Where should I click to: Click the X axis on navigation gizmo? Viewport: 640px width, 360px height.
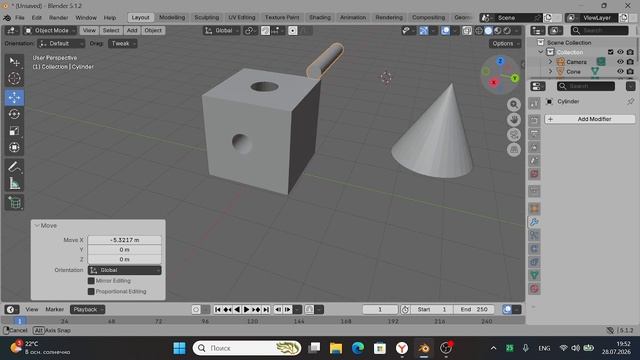(493, 82)
